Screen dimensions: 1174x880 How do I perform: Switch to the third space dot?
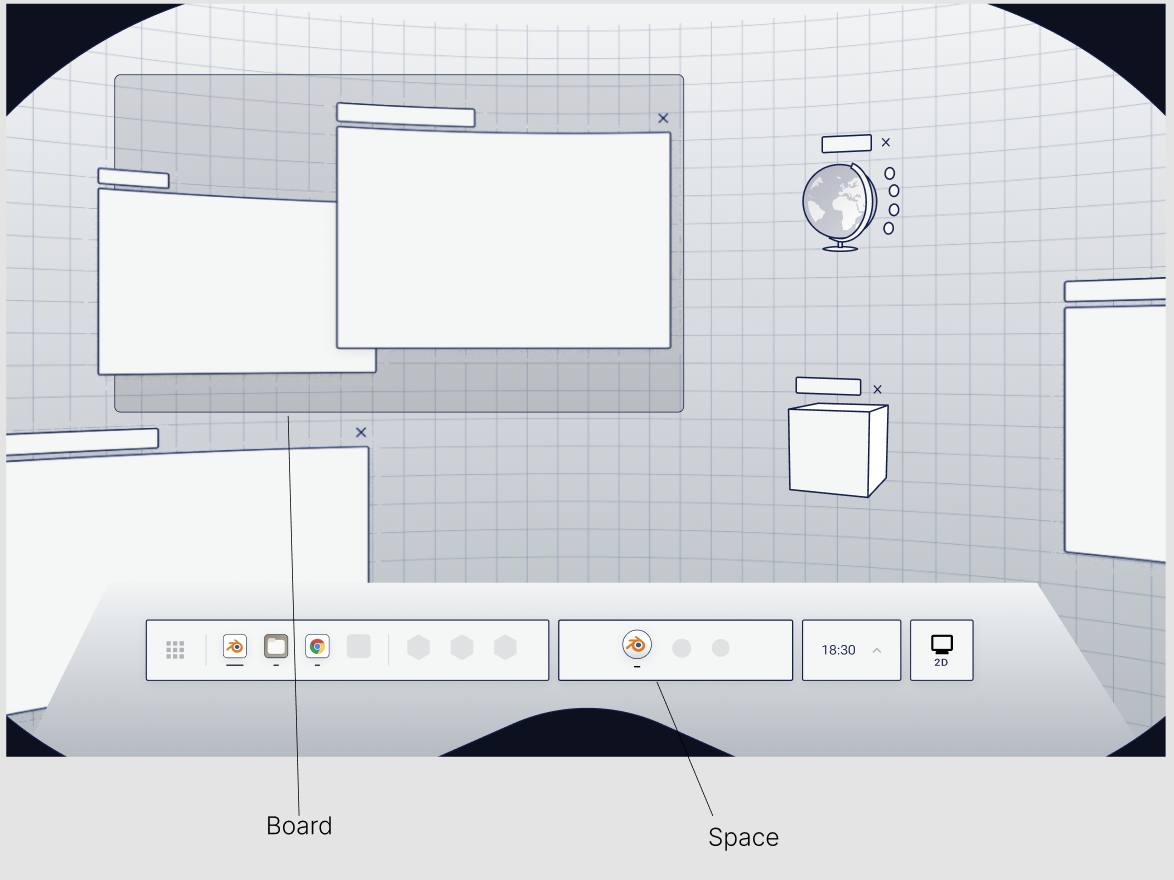(721, 648)
